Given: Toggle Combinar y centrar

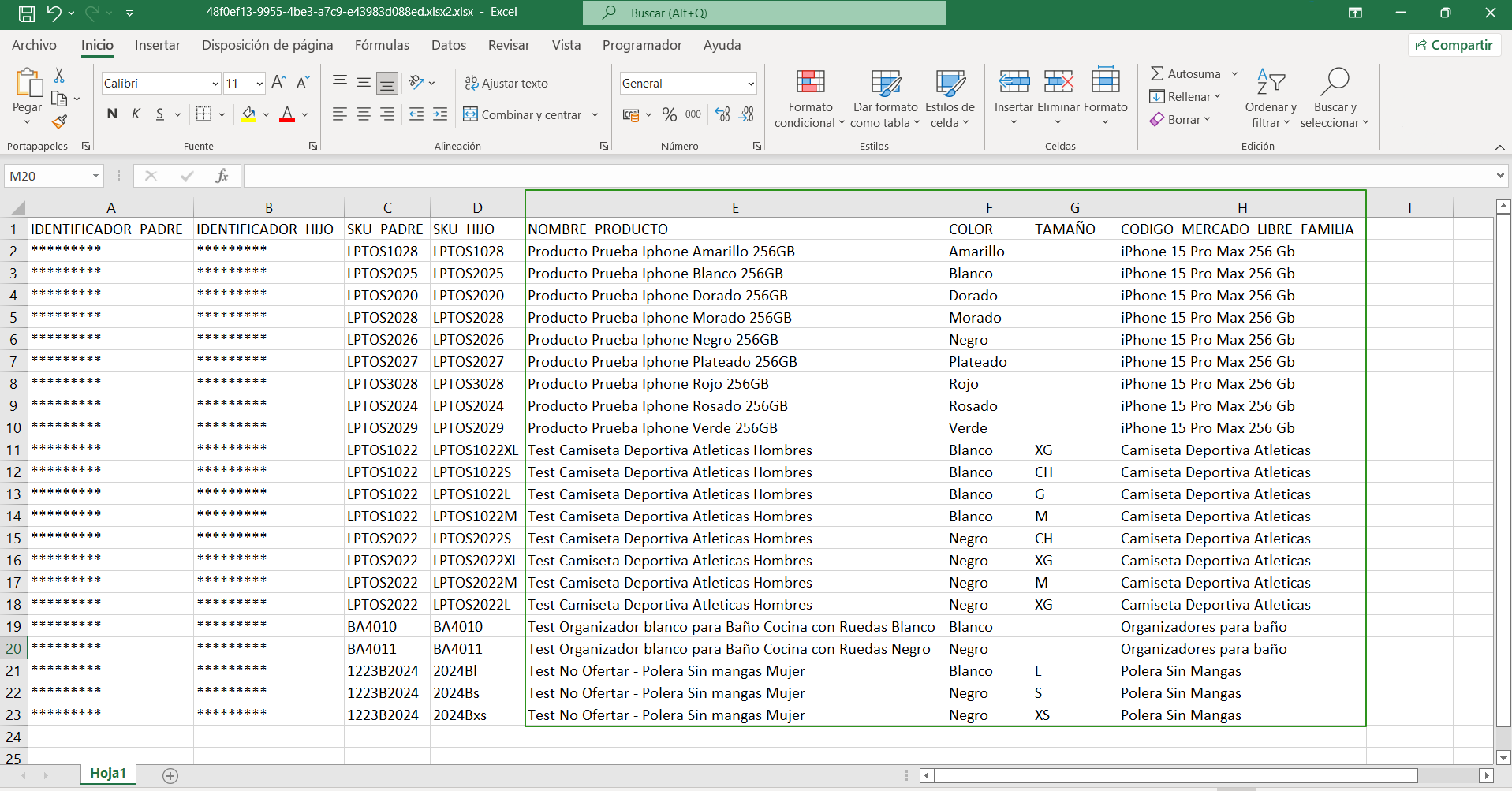Looking at the screenshot, I should 522,114.
